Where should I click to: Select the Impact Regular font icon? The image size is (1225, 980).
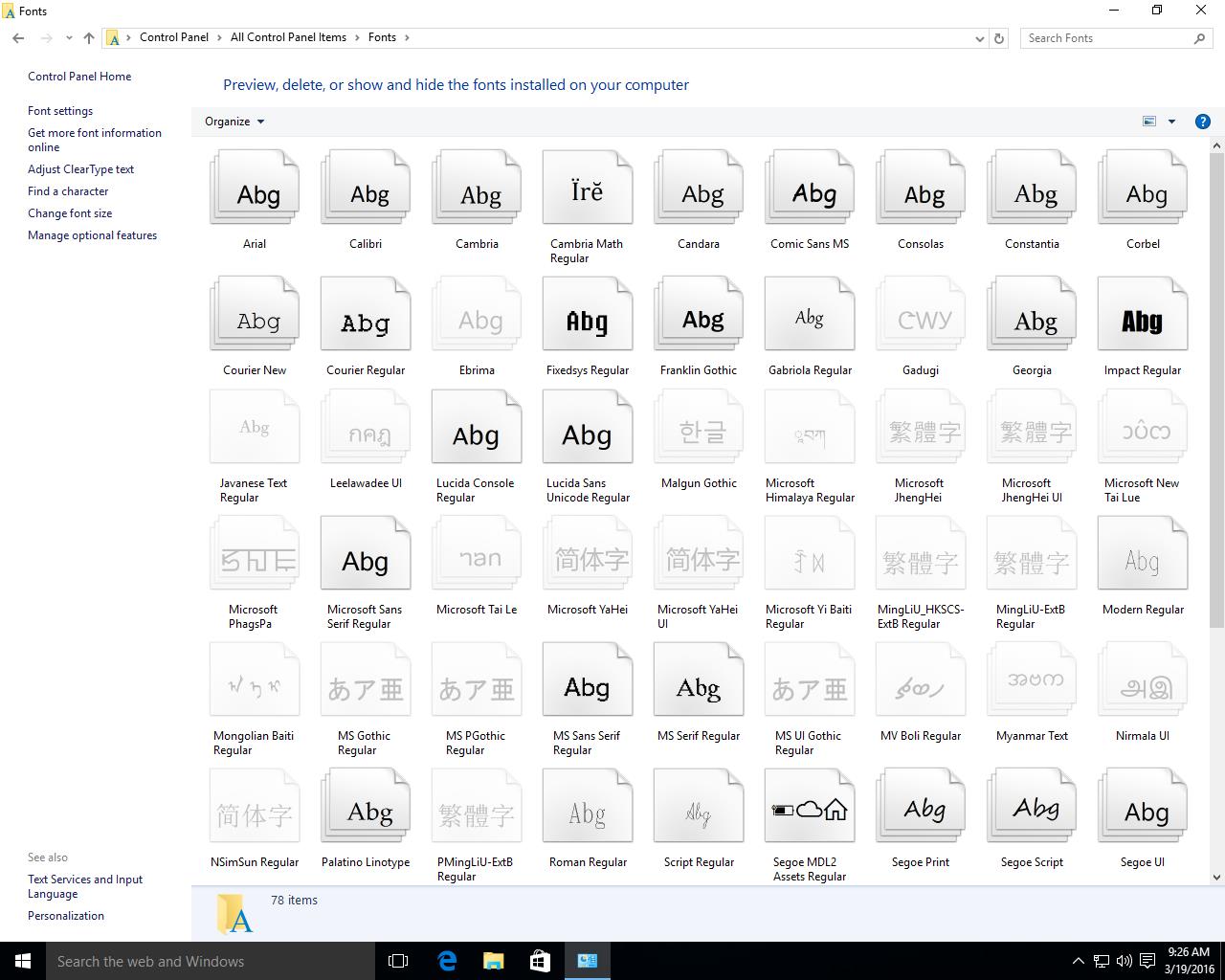coord(1143,314)
